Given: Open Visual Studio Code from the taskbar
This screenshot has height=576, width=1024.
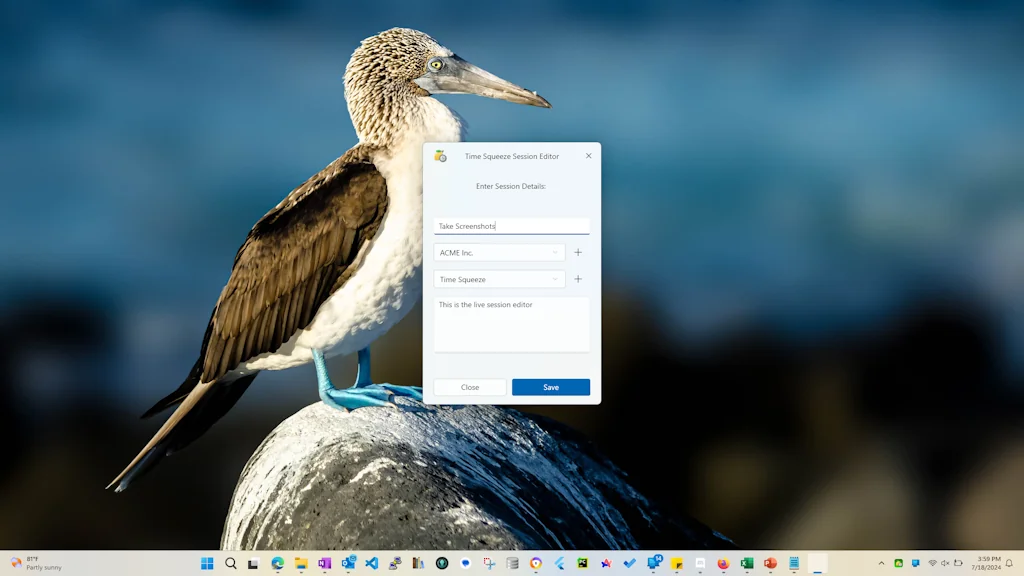Looking at the screenshot, I should click(372, 563).
